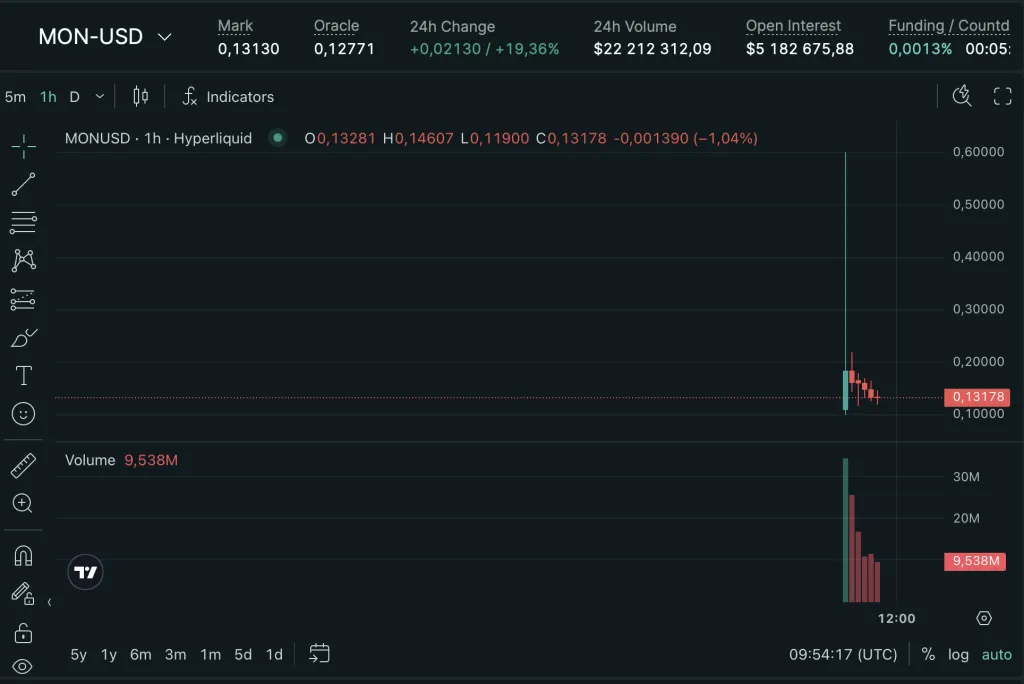Open the Fibonacci retracement tool

[24, 223]
